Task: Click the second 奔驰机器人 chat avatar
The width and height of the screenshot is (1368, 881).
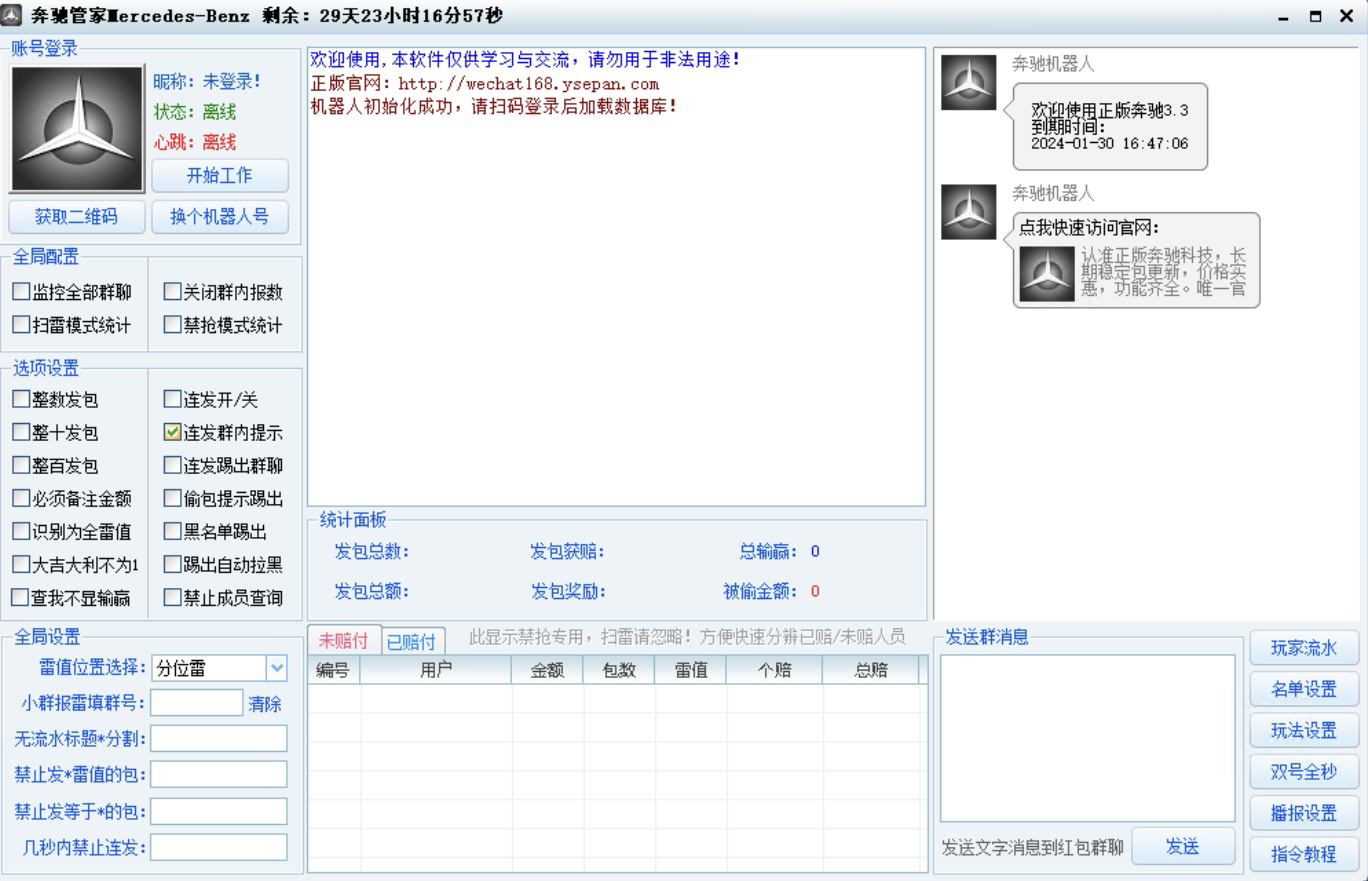Action: [x=968, y=212]
